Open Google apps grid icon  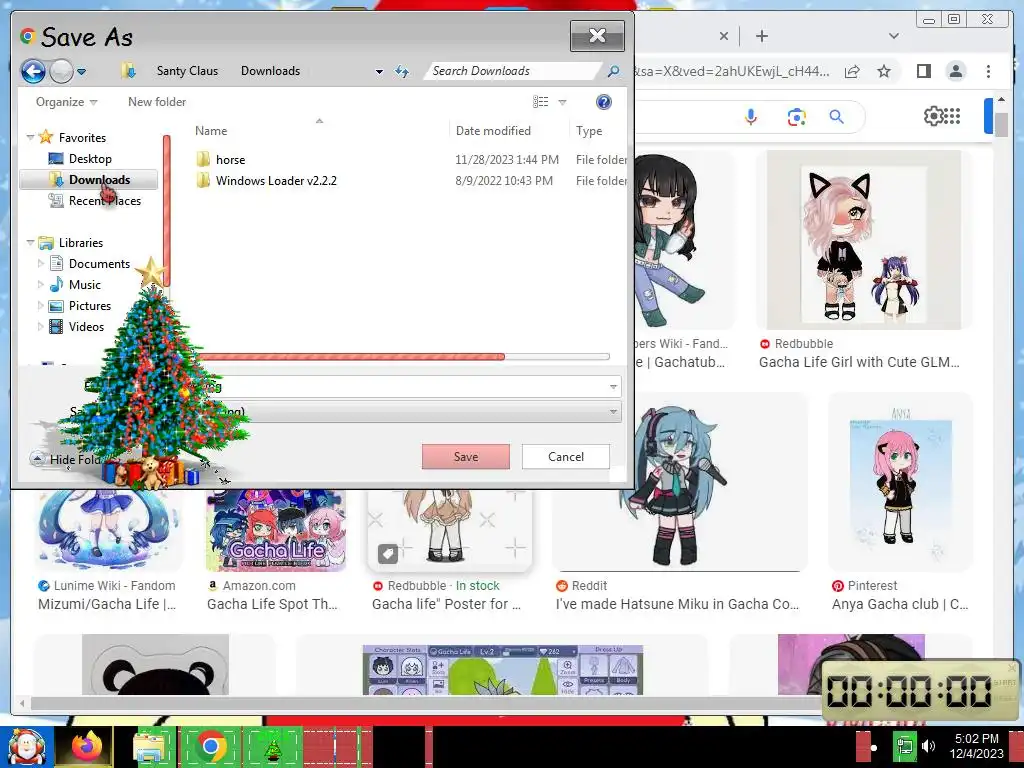(952, 116)
